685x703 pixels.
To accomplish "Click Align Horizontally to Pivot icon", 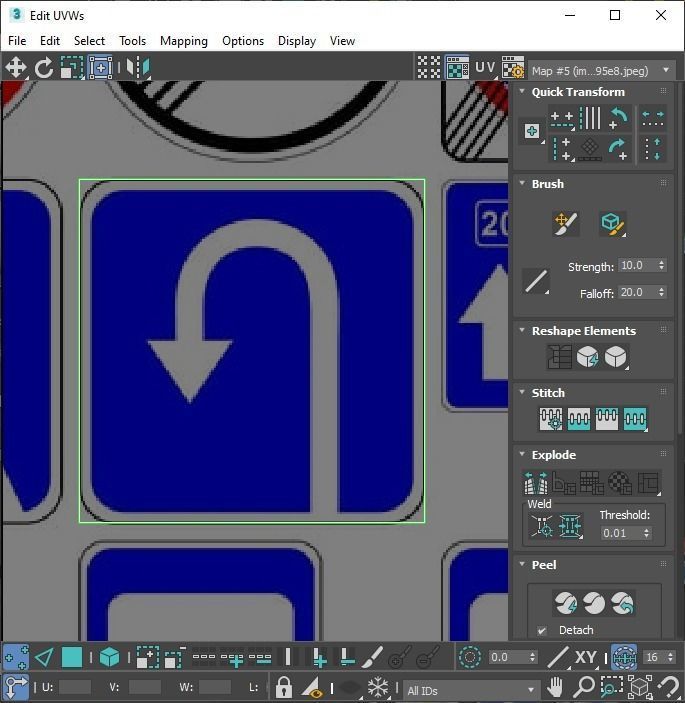I will [562, 119].
